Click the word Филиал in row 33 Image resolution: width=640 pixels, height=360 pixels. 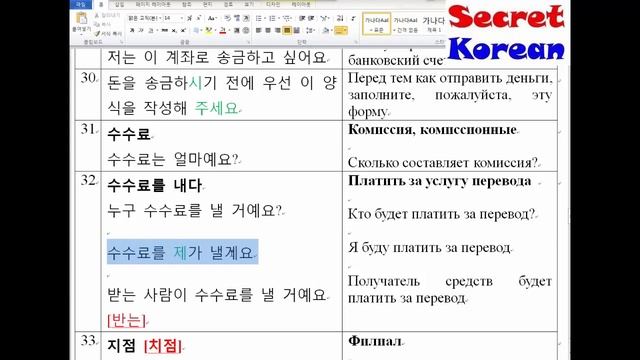tap(374, 341)
